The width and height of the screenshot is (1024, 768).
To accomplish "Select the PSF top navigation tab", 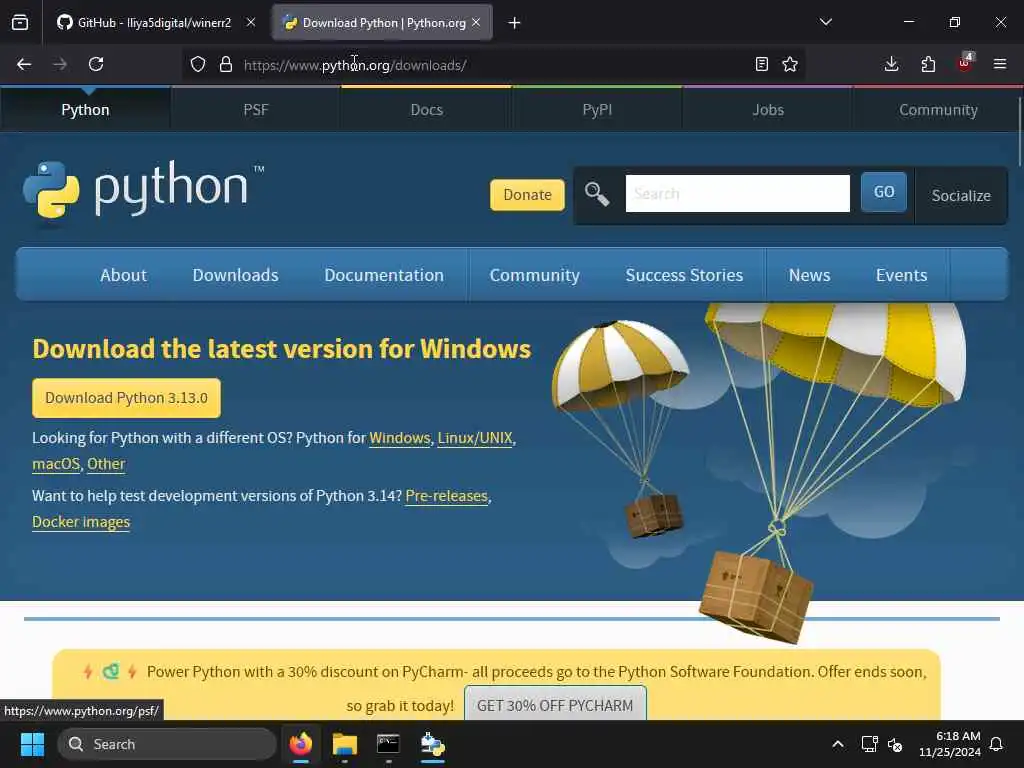I will pos(256,110).
